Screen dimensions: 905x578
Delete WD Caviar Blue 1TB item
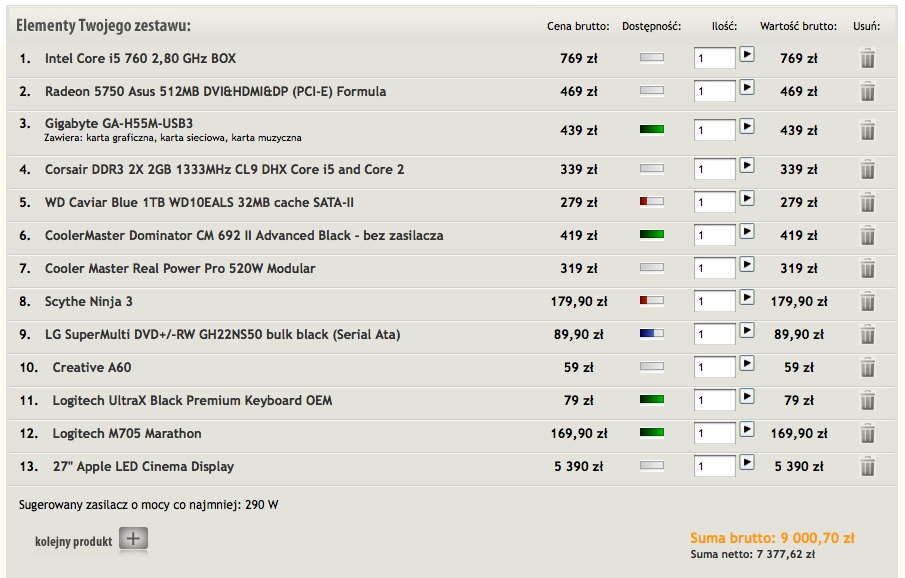pos(867,202)
